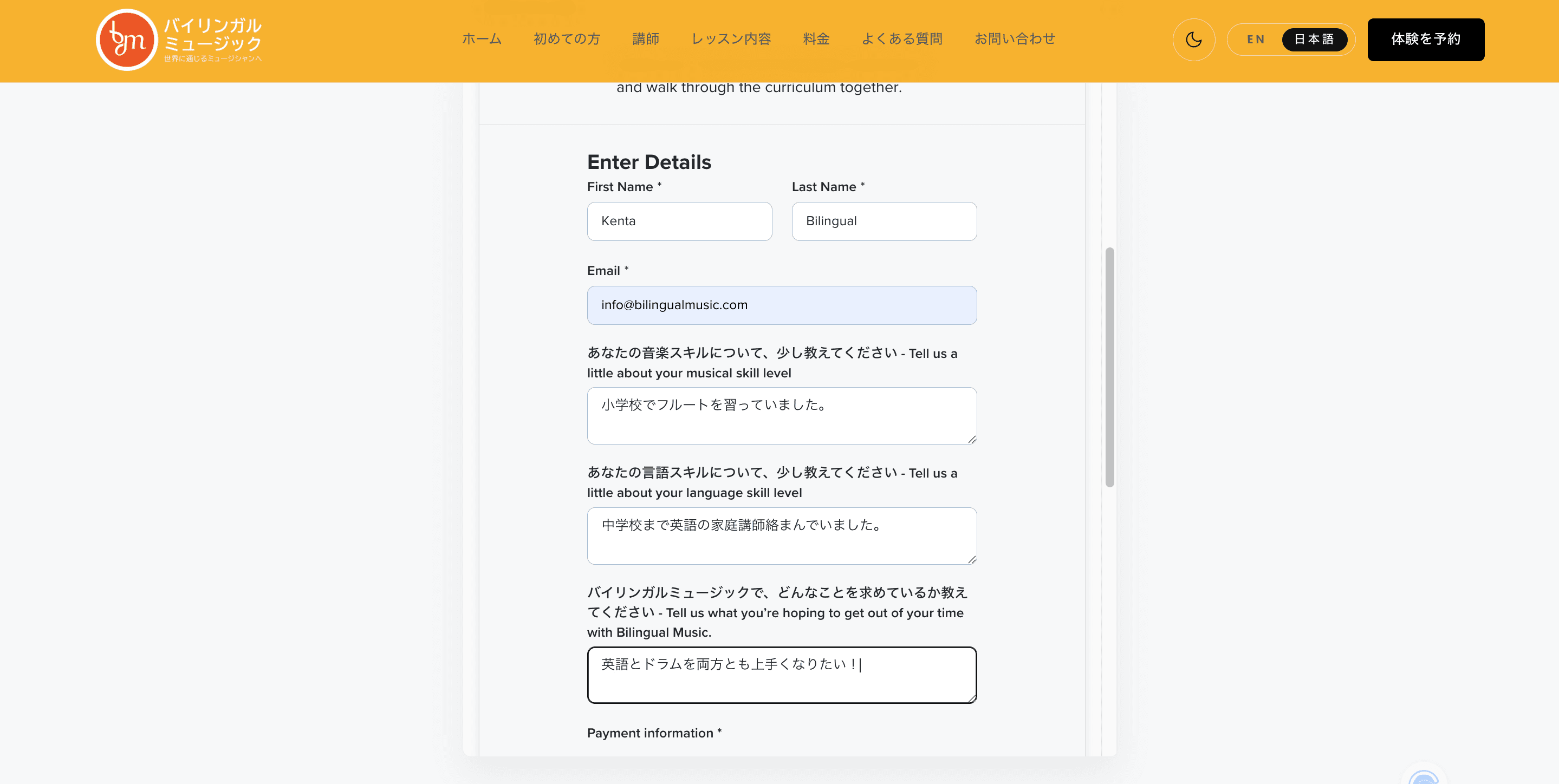This screenshot has height=784, width=1559.
Task: Open お問い合わせ from the navbar
Action: point(1015,39)
